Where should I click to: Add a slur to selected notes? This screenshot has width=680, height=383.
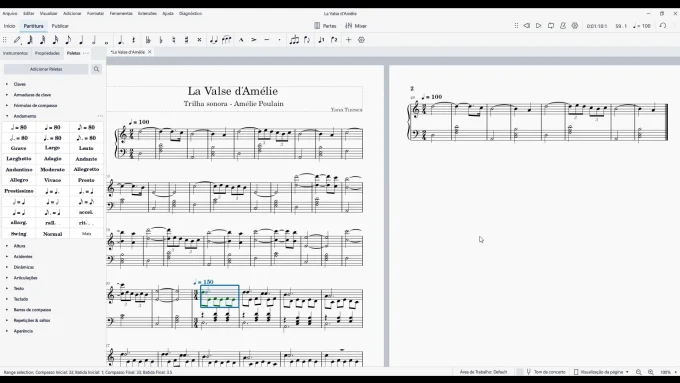[x=226, y=40]
